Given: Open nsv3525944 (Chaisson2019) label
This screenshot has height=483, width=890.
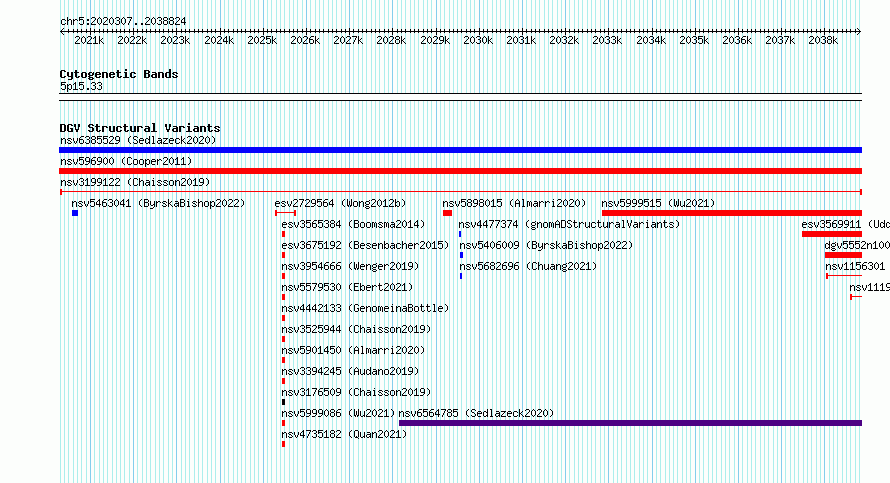Looking at the screenshot, I should coord(356,329).
